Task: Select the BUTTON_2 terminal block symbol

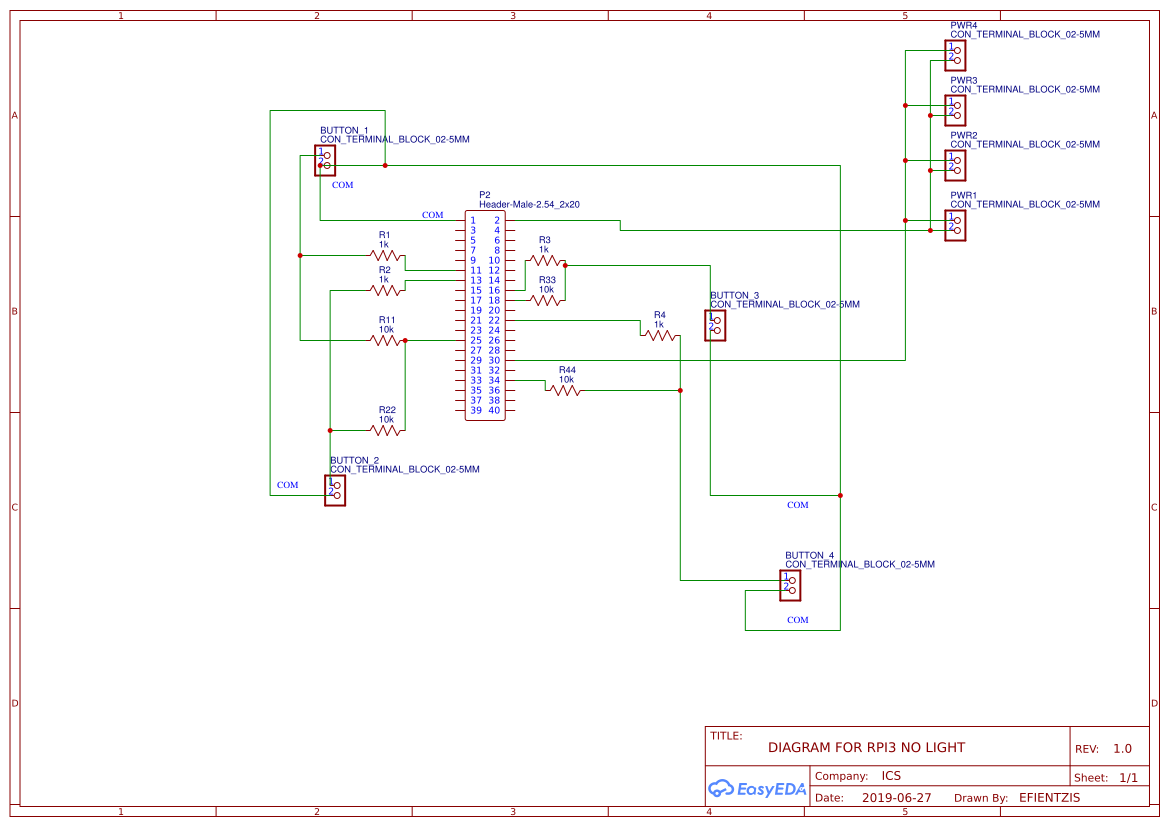Action: [x=336, y=490]
